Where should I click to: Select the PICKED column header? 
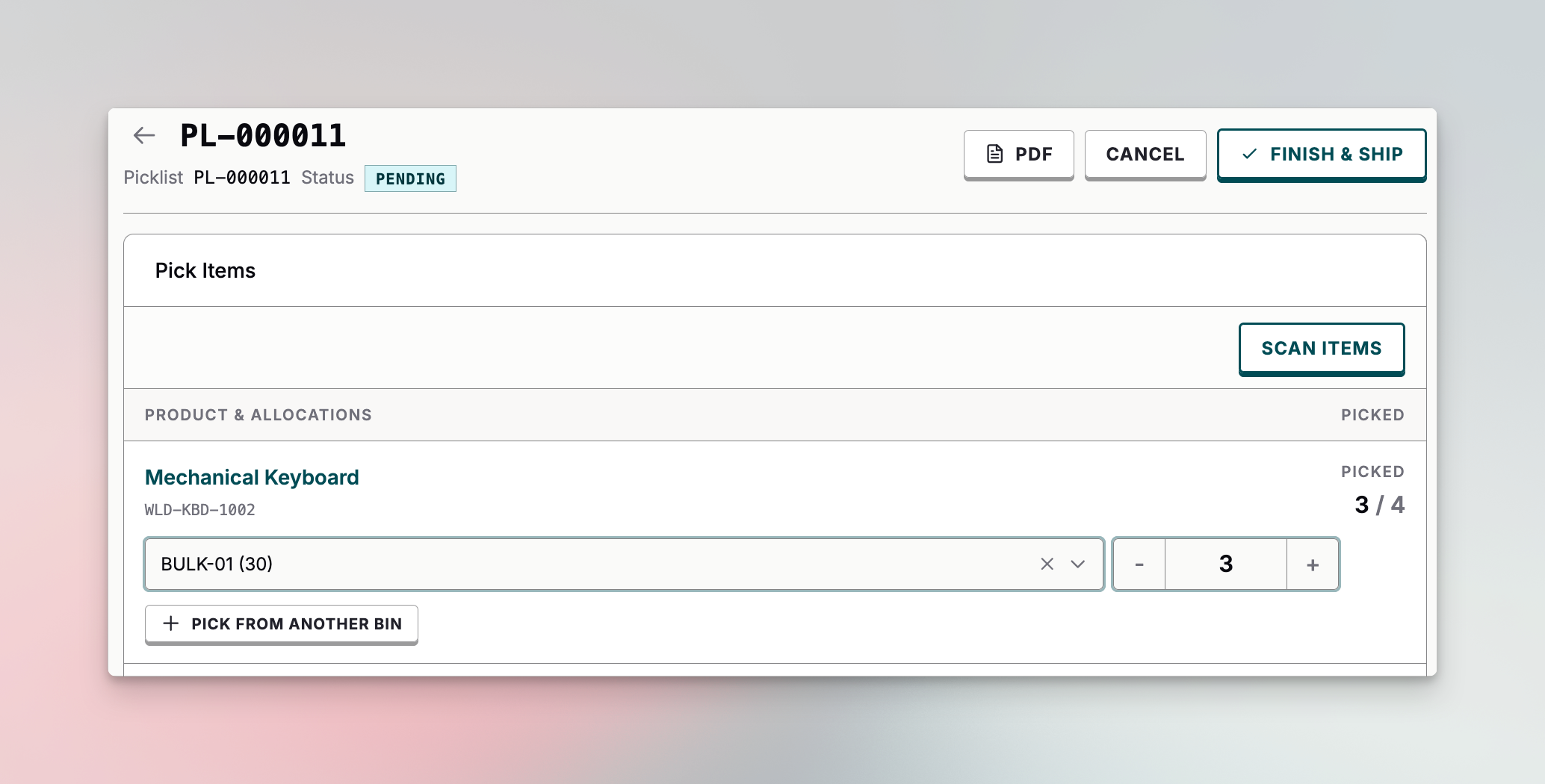[x=1372, y=414]
